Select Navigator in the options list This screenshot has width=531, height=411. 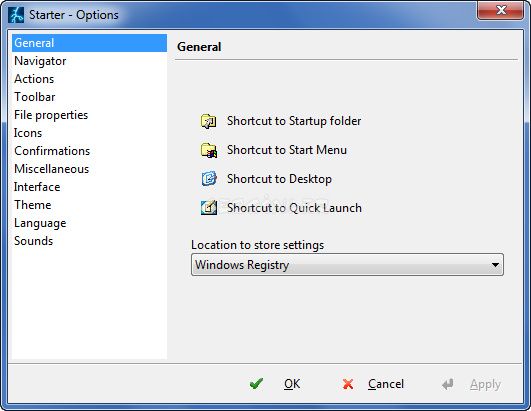(40, 61)
